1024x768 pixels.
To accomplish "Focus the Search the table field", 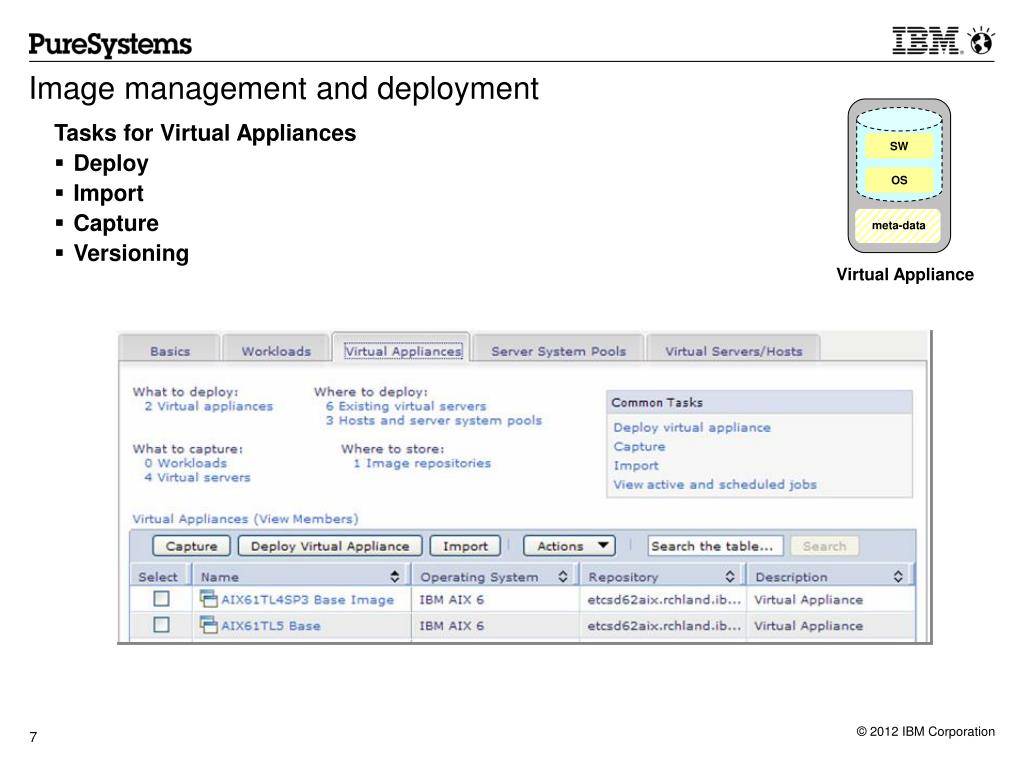I will [715, 546].
